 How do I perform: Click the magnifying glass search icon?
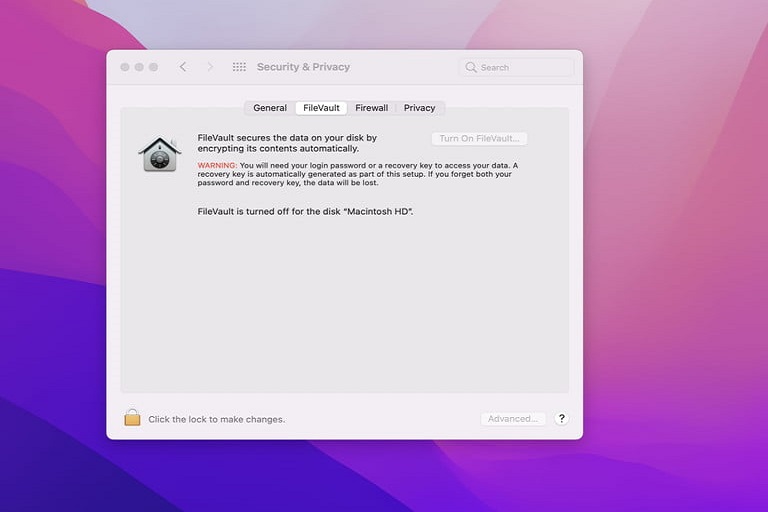471,68
